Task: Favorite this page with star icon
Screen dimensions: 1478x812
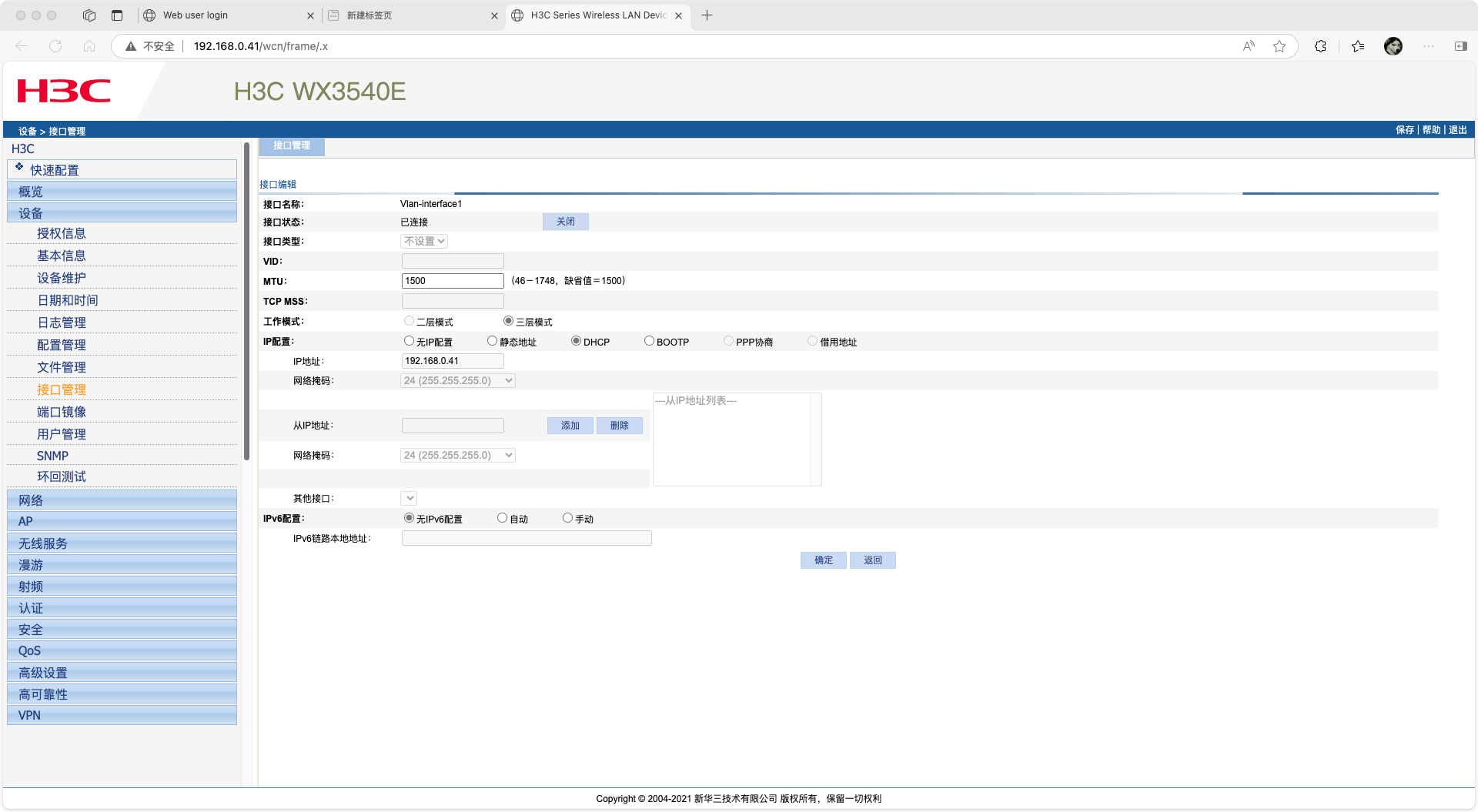Action: click(1279, 46)
